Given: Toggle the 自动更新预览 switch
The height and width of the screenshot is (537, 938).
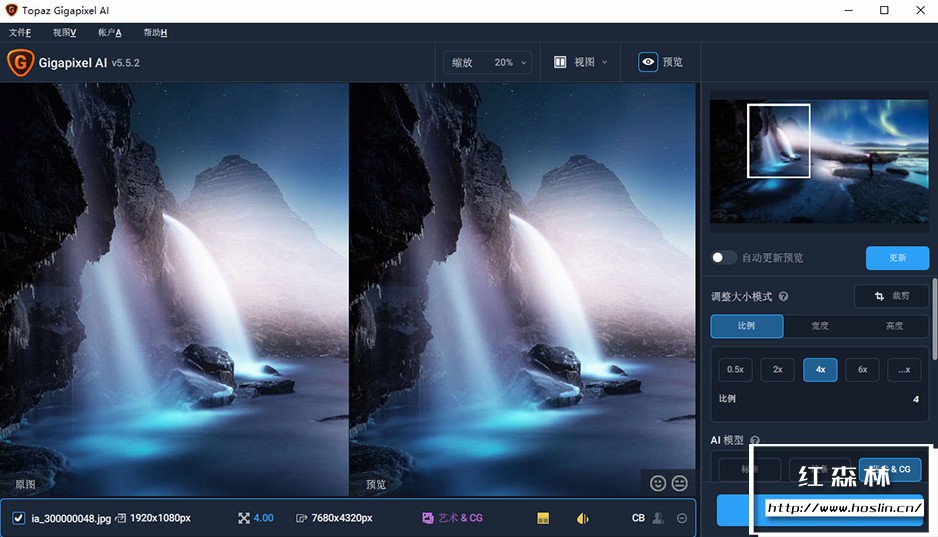Looking at the screenshot, I should coord(723,258).
